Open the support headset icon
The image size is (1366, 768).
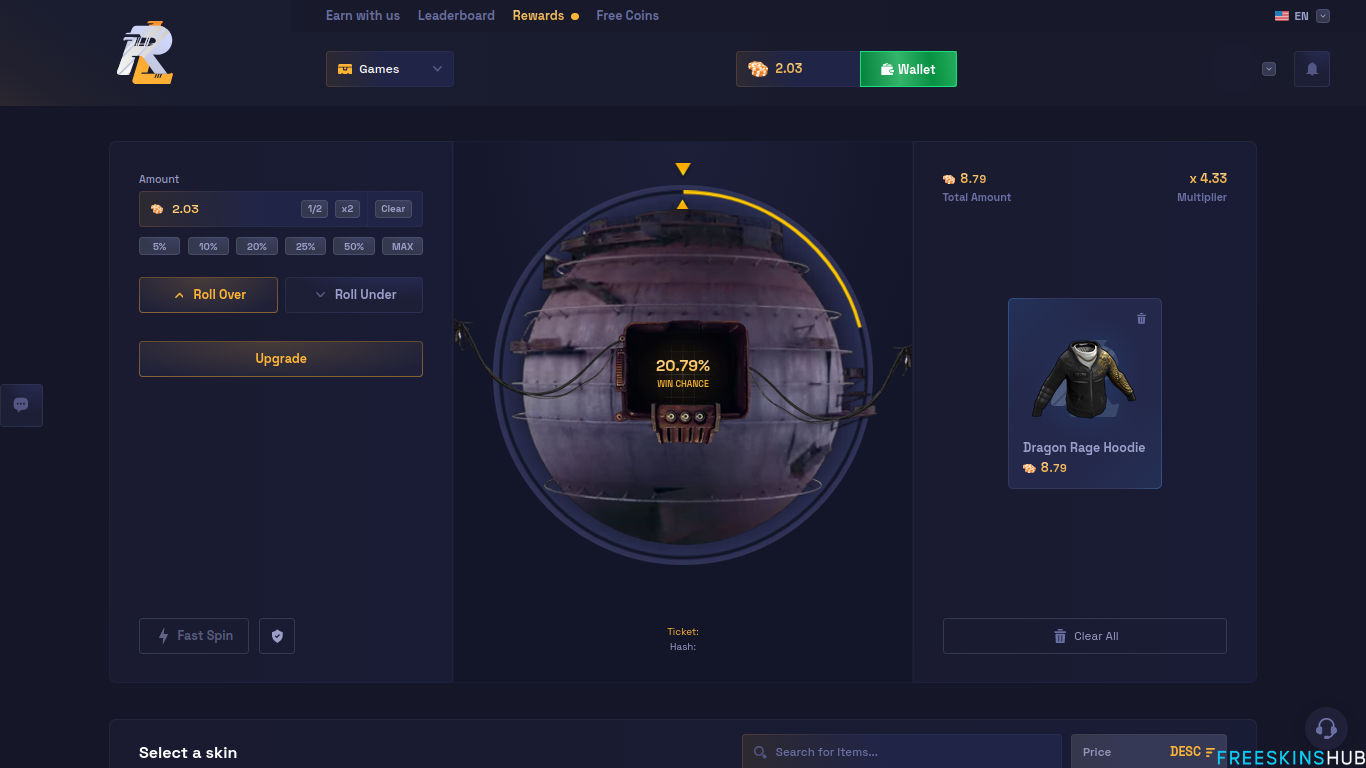click(1326, 729)
